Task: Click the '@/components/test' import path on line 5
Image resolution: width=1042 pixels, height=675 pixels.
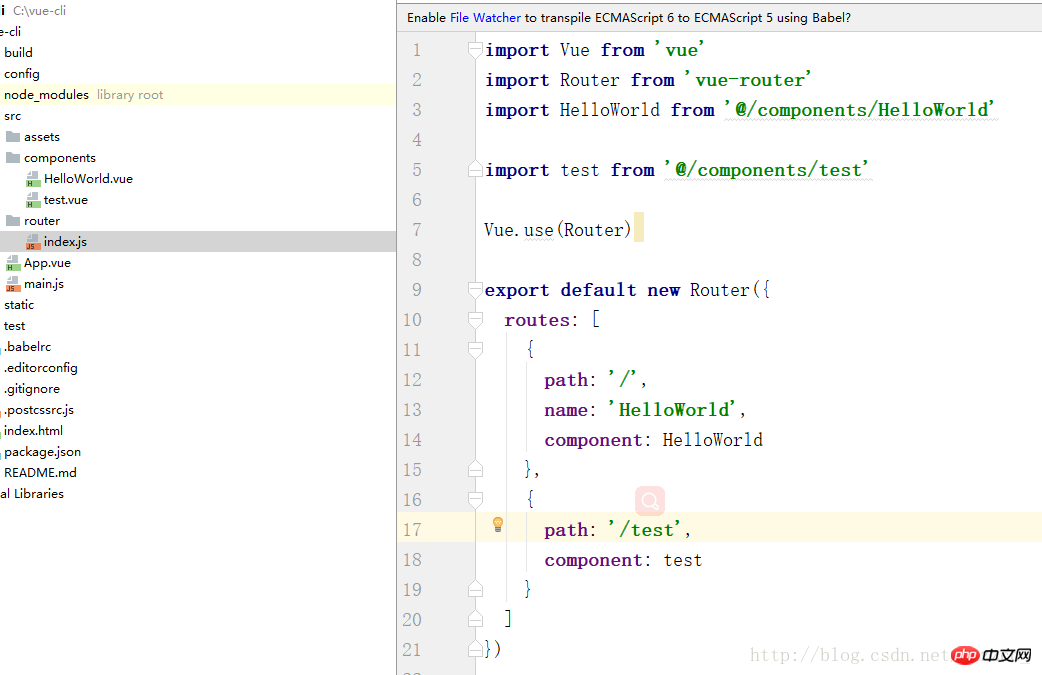Action: pos(768,169)
